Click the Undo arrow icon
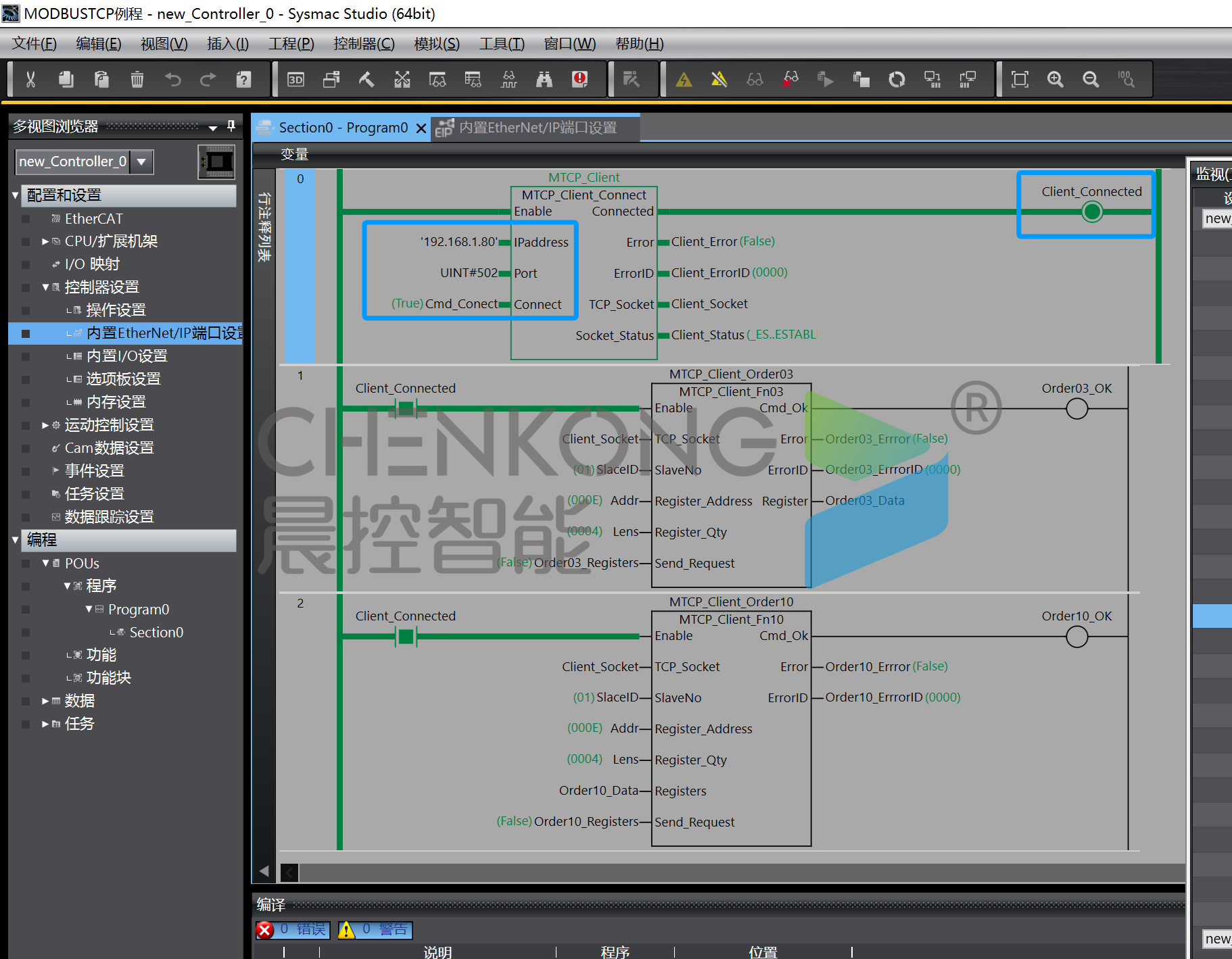1232x959 pixels. pos(173,80)
